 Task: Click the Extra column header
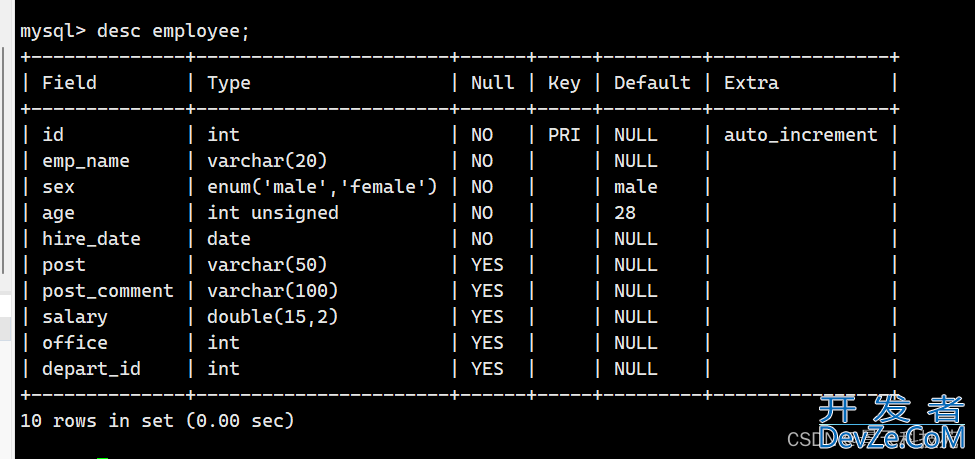pos(751,83)
